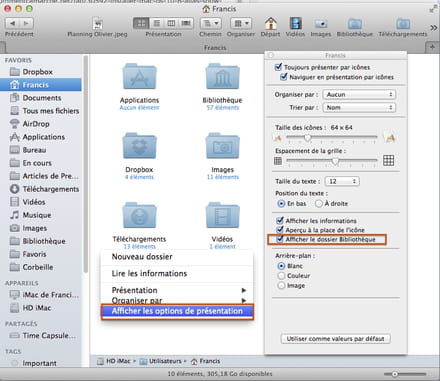Open Téléchargements from the toolbar
Viewport: 440px width, 381px height.
(403, 24)
